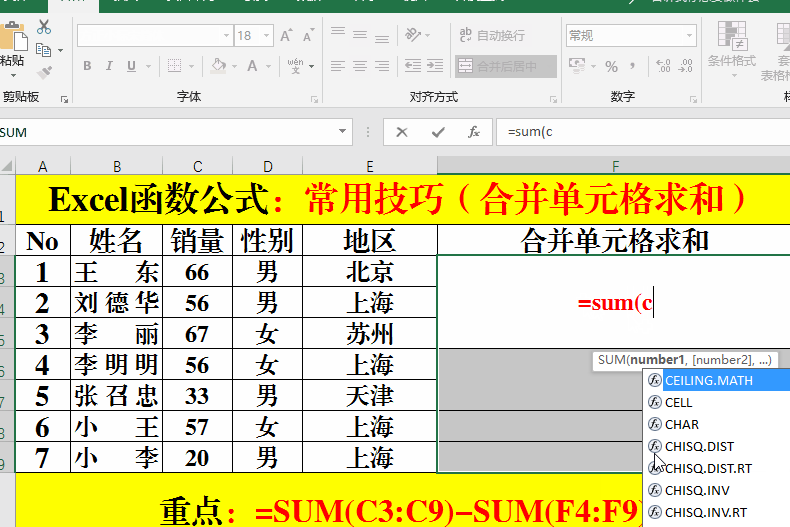Viewport: 790px width, 527px height.
Task: Click the phonetic guide wén icon
Action: tap(296, 66)
